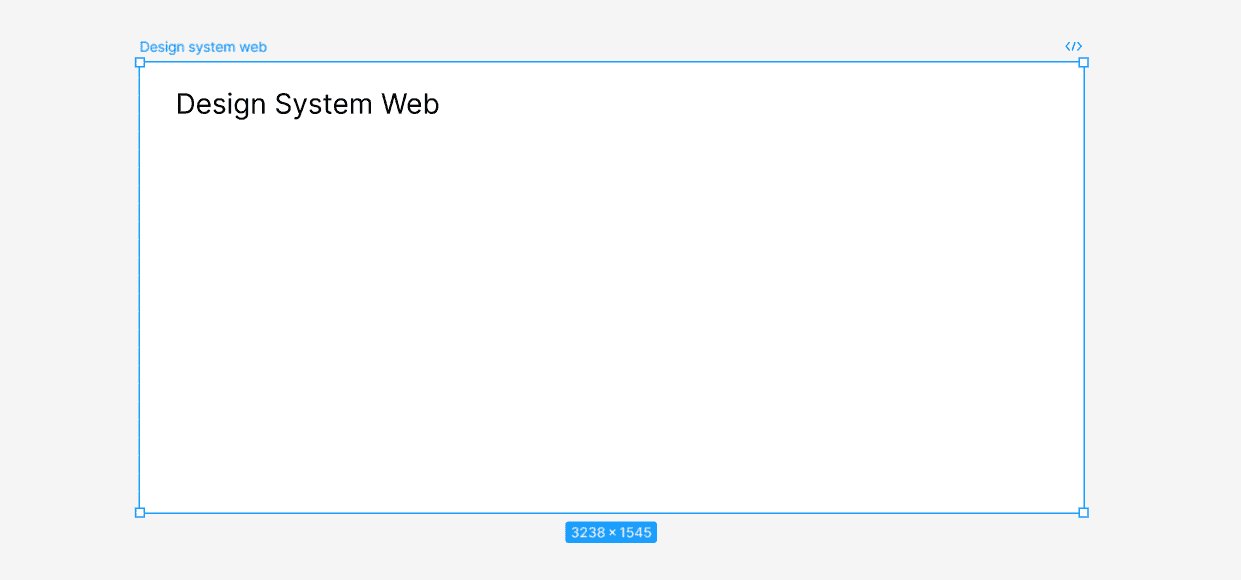This screenshot has width=1241, height=580.
Task: Click the 3238 × 1545 dimension badge
Action: pos(611,532)
